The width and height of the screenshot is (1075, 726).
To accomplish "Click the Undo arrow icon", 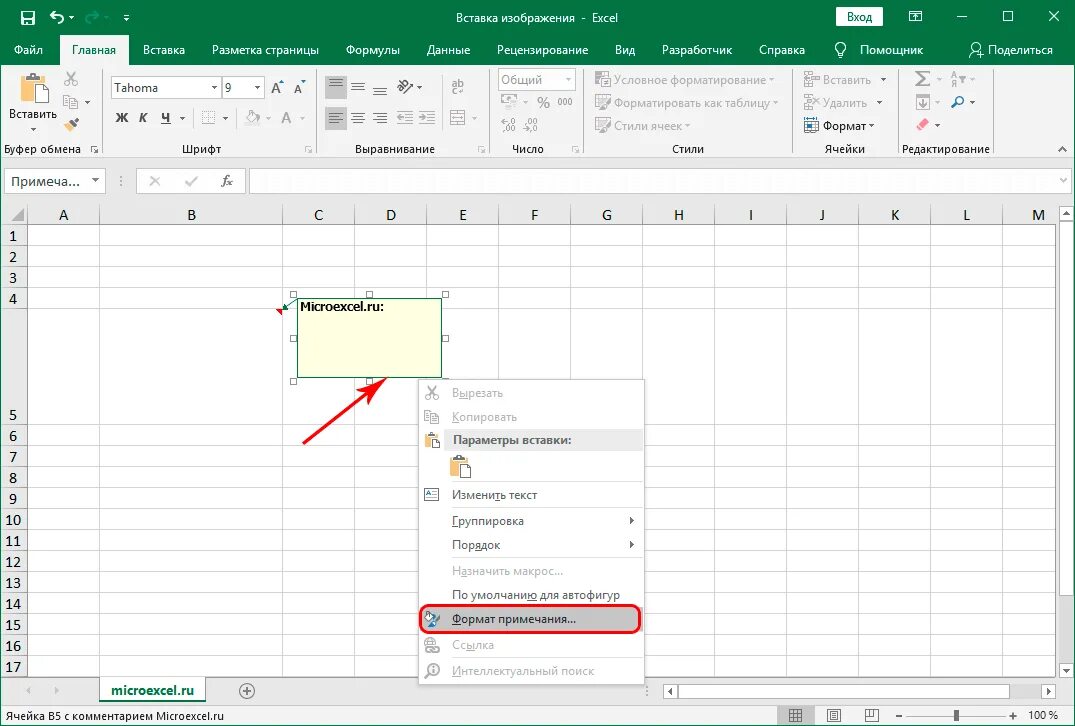I will 58,18.
